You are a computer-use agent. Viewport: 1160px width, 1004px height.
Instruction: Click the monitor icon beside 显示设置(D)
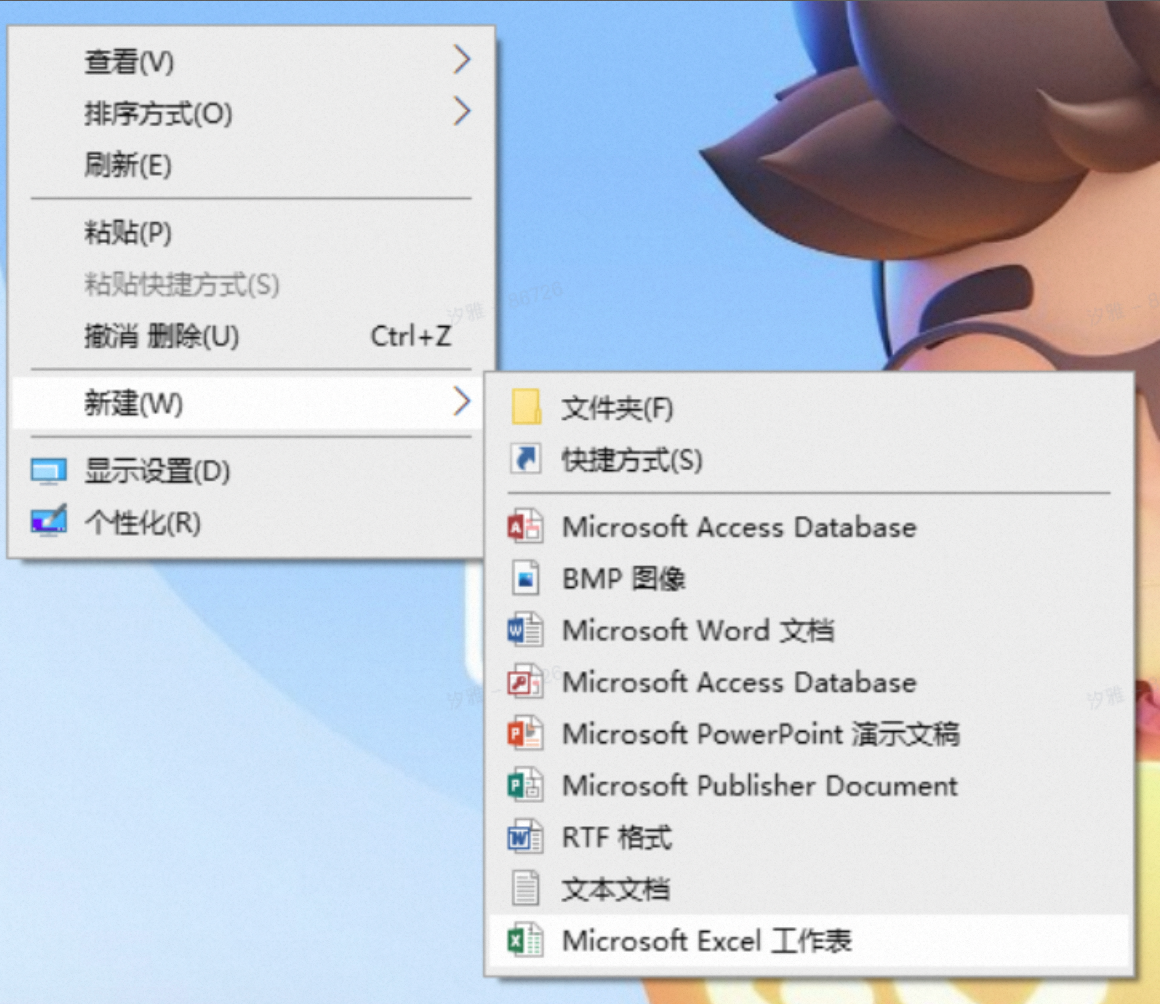pos(49,471)
